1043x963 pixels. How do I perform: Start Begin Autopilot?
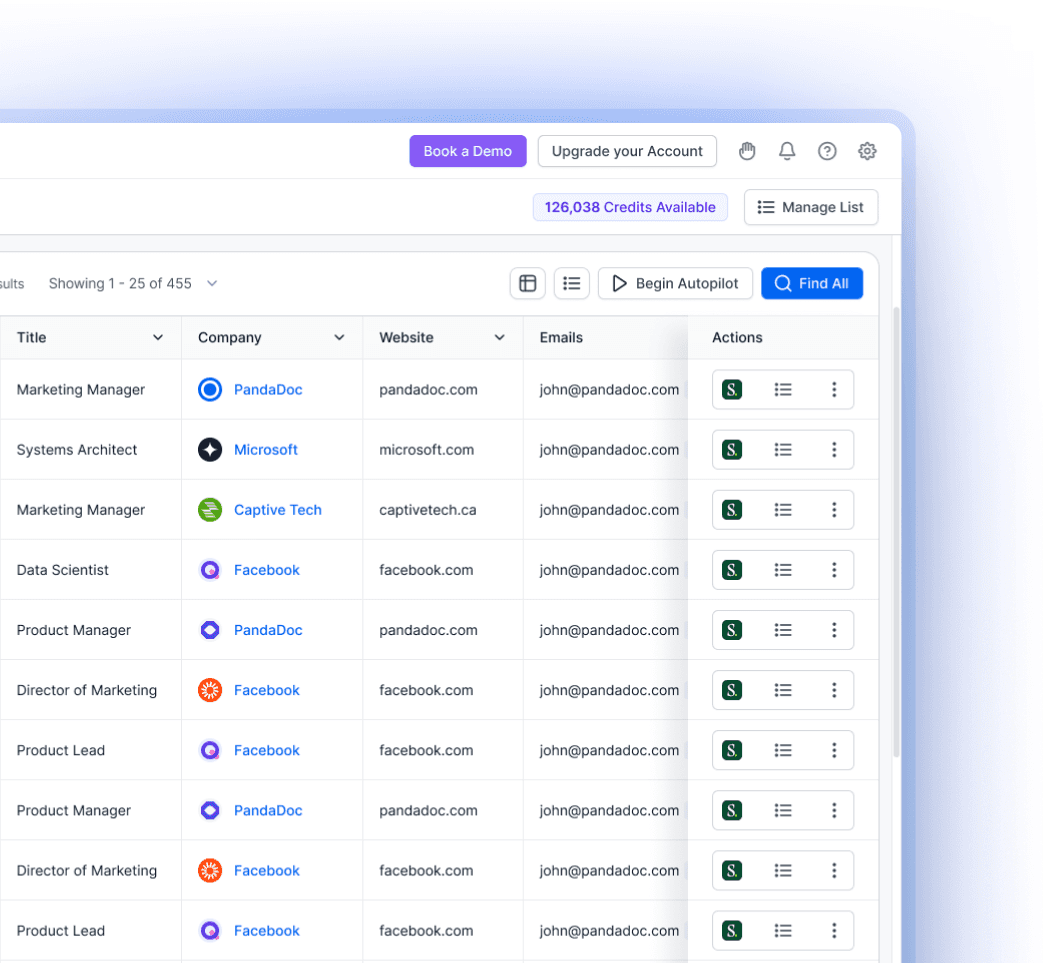(x=675, y=283)
